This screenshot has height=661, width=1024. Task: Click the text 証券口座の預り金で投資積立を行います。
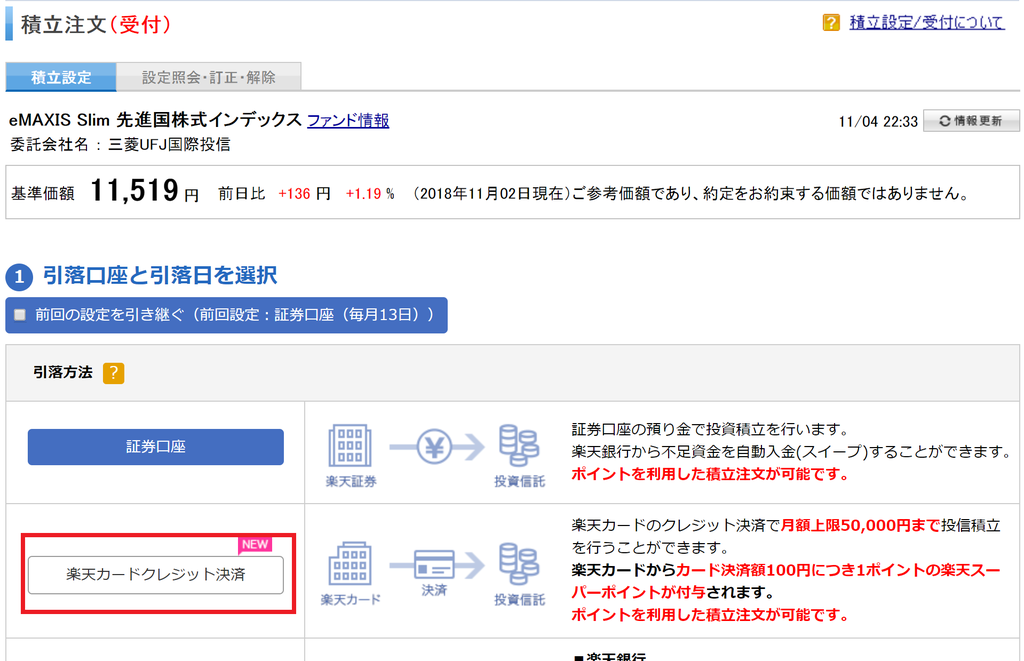click(710, 429)
